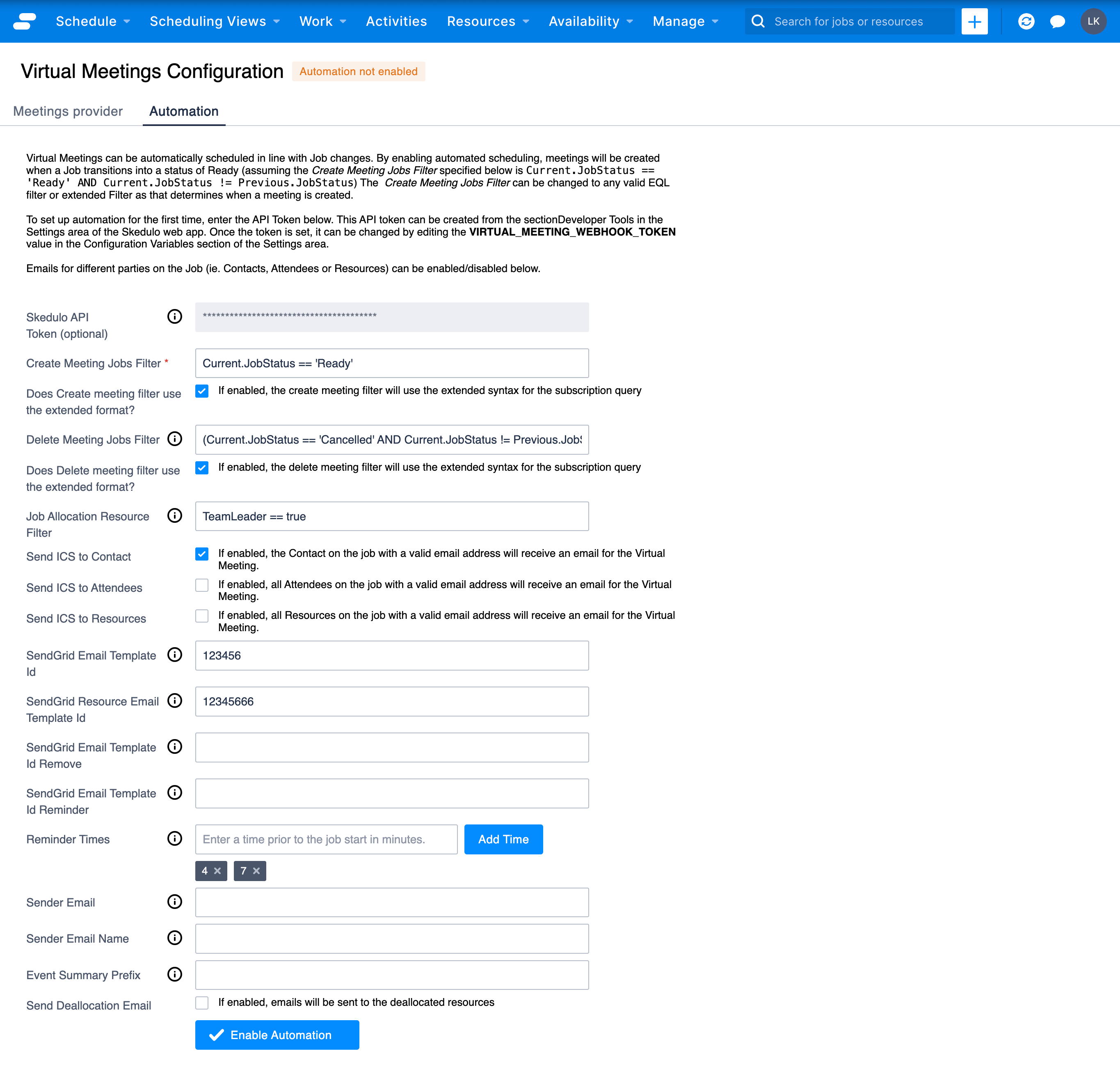Click Add Time button for reminders
The height and width of the screenshot is (1076, 1120).
click(x=503, y=839)
